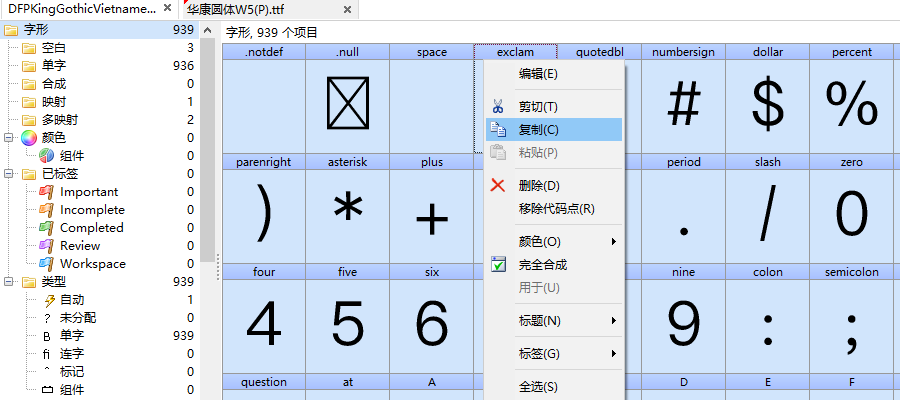Click the scissors Cut (剪切) icon

click(x=498, y=107)
